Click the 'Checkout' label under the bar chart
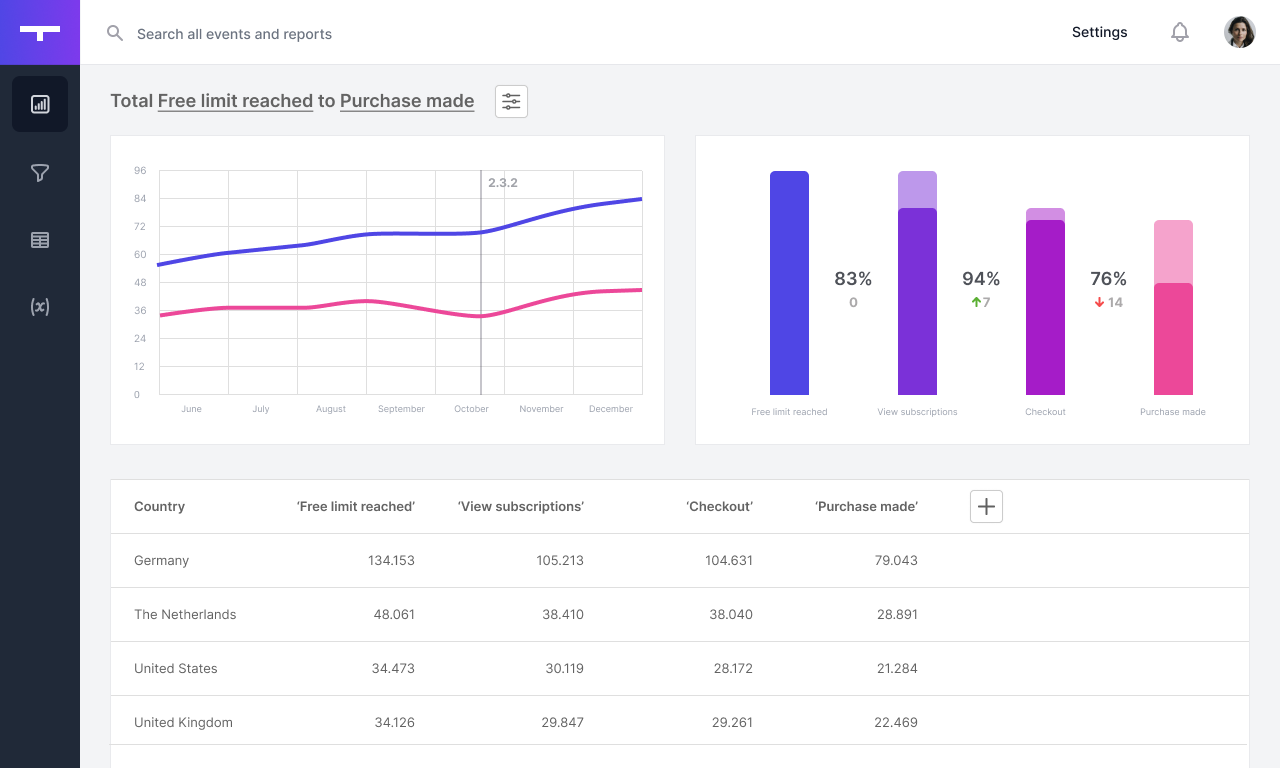This screenshot has width=1280, height=768. click(x=1045, y=412)
